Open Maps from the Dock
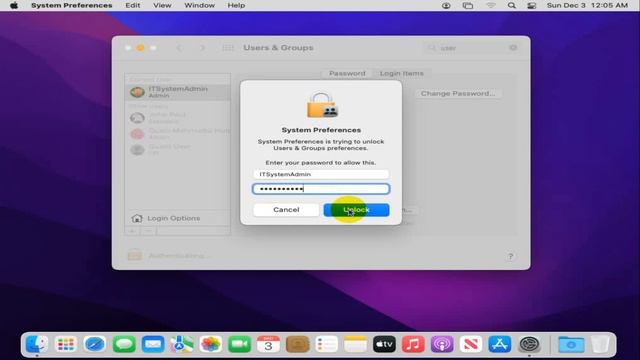 click(x=182, y=344)
